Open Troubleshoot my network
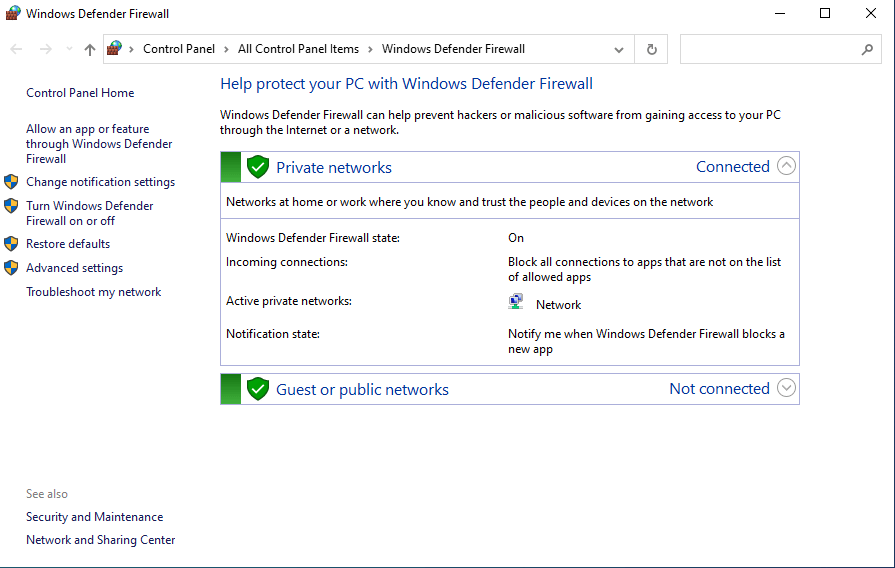Viewport: 895px width, 568px height. tap(94, 292)
